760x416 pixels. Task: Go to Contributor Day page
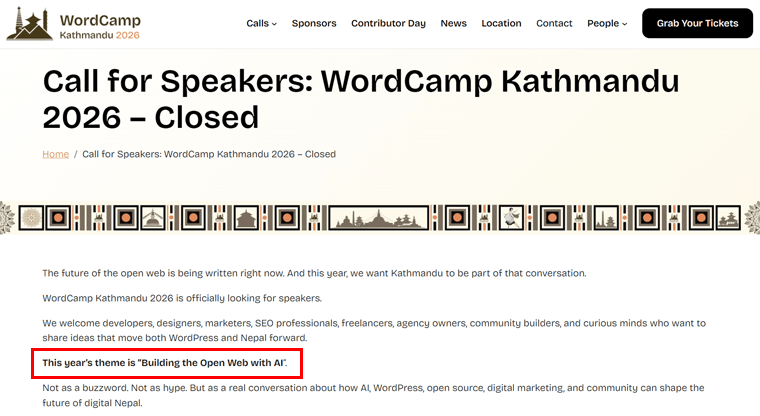388,23
